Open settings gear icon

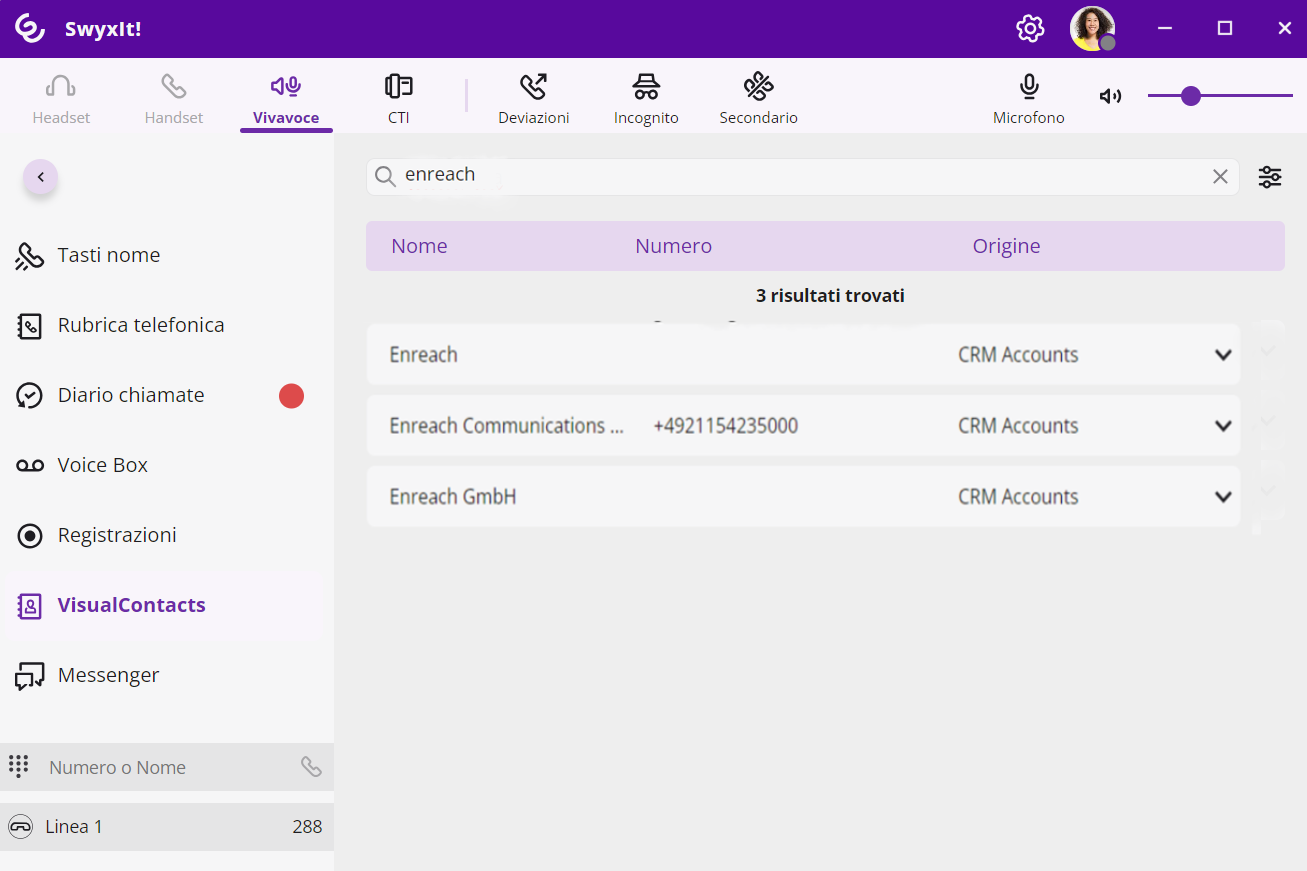coord(1030,28)
